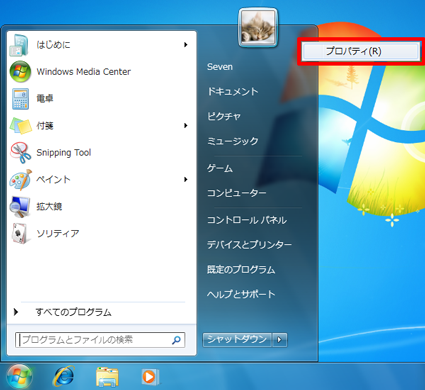Click the 電卓 label
This screenshot has width=425, height=390.
click(x=45, y=99)
